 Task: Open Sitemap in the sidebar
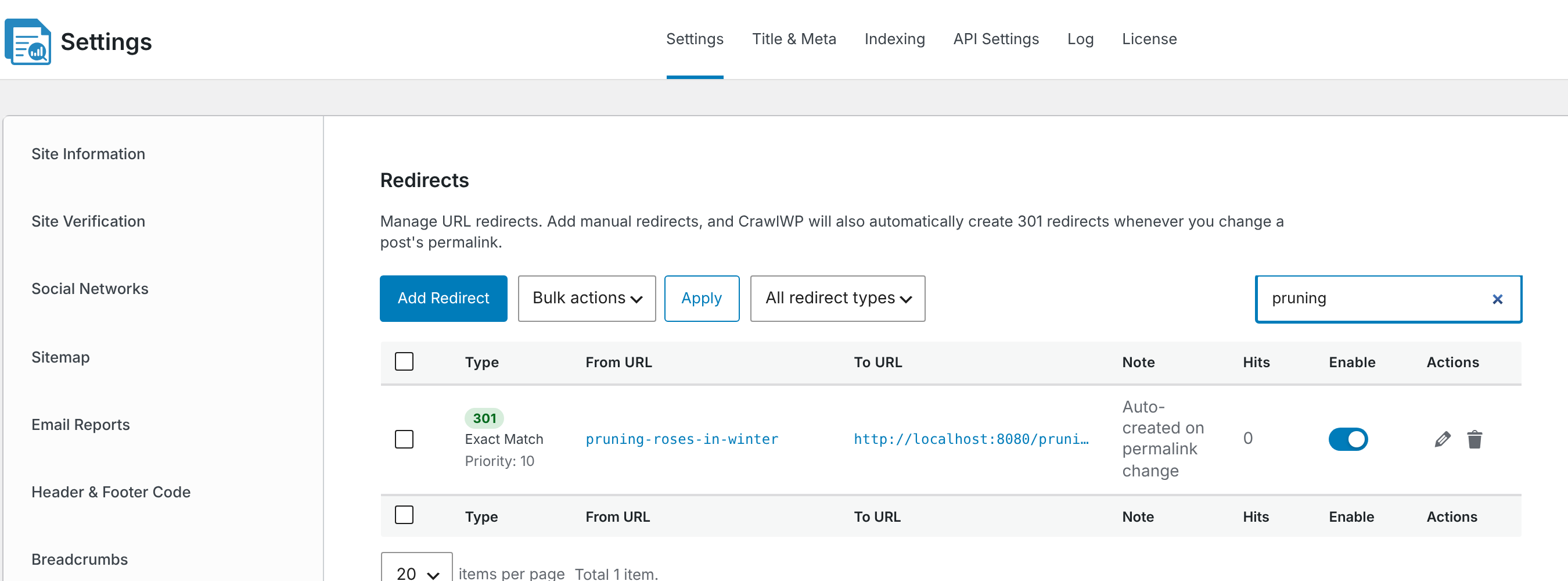pos(60,357)
